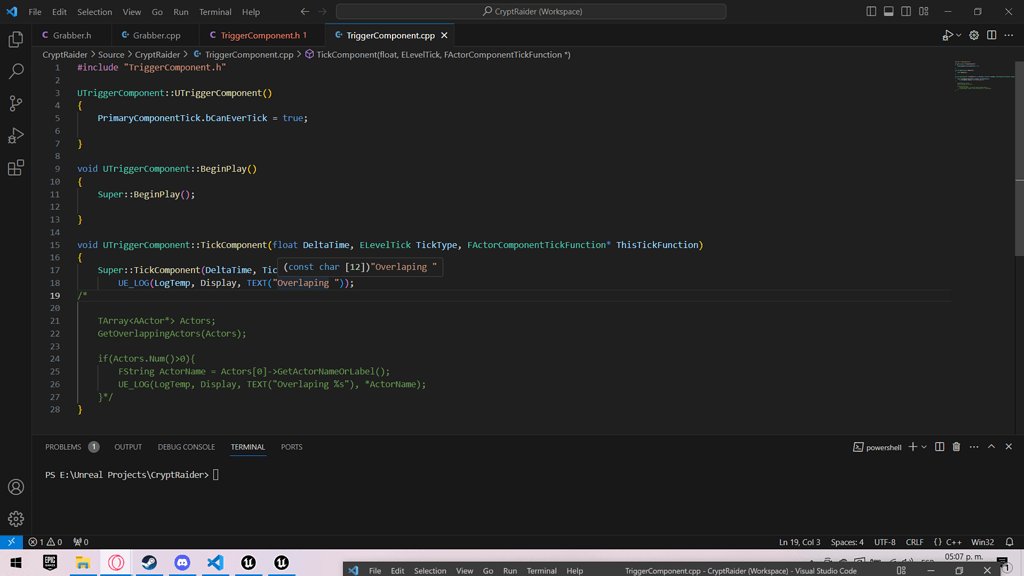
Task: Click the ports forwarded status item
Action: 80,542
